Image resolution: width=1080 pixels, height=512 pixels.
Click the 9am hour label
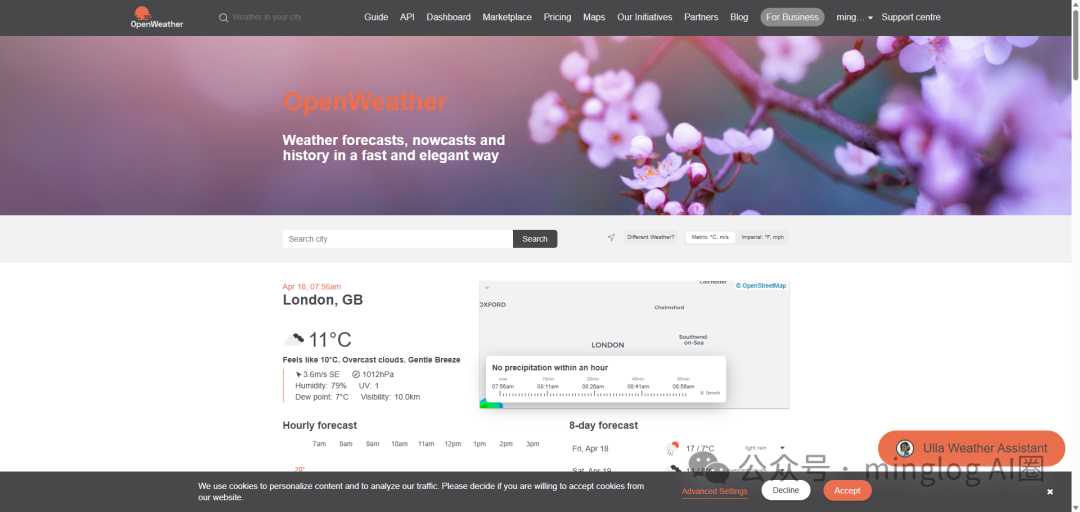373,444
